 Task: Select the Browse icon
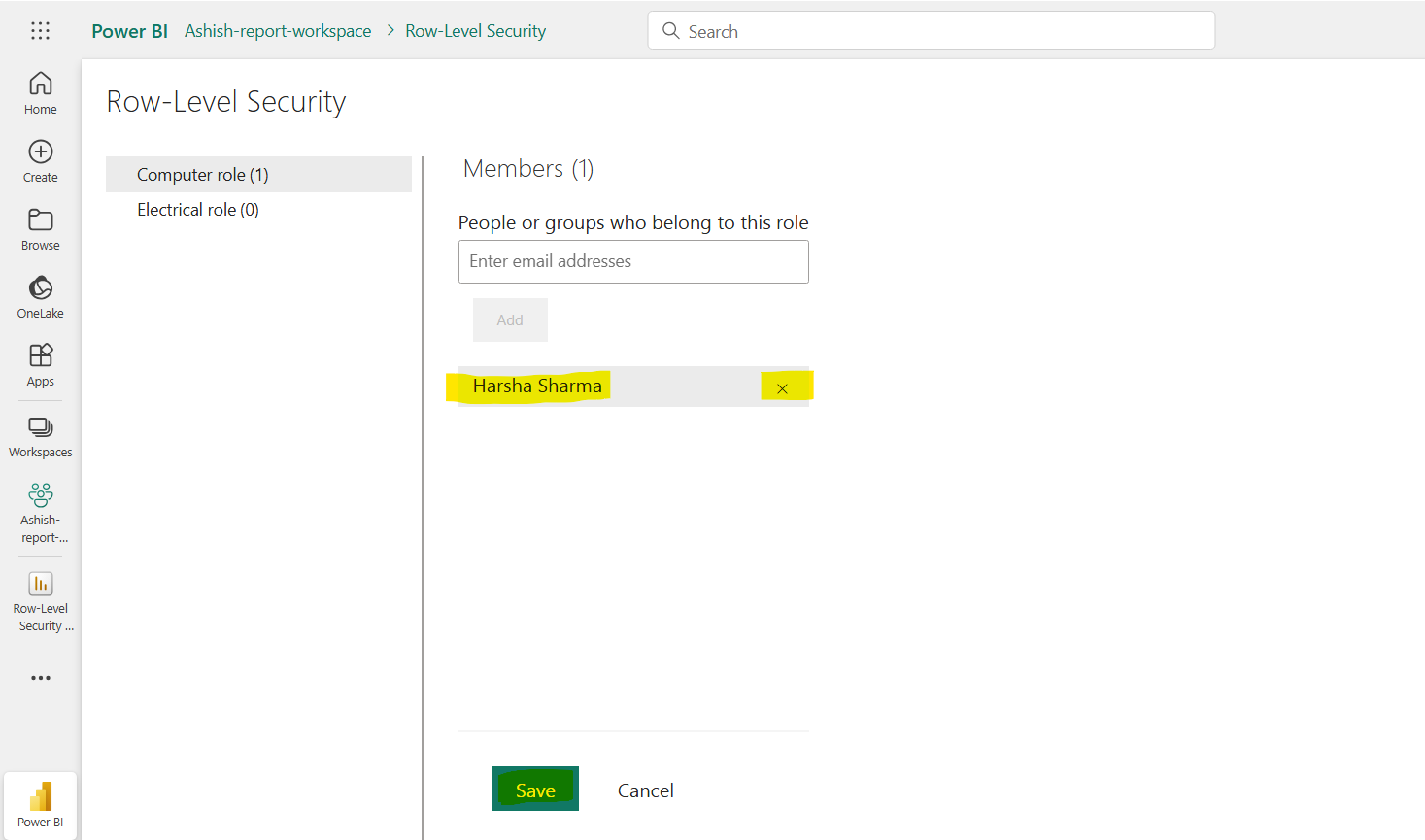coord(40,228)
